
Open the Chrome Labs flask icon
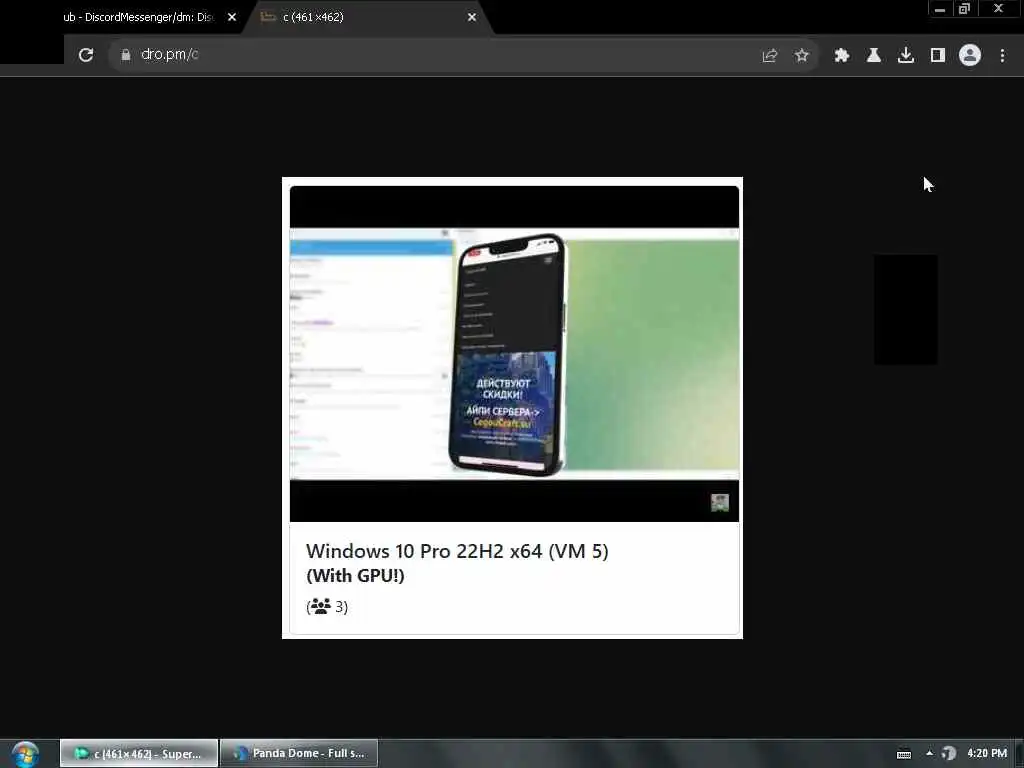point(874,56)
